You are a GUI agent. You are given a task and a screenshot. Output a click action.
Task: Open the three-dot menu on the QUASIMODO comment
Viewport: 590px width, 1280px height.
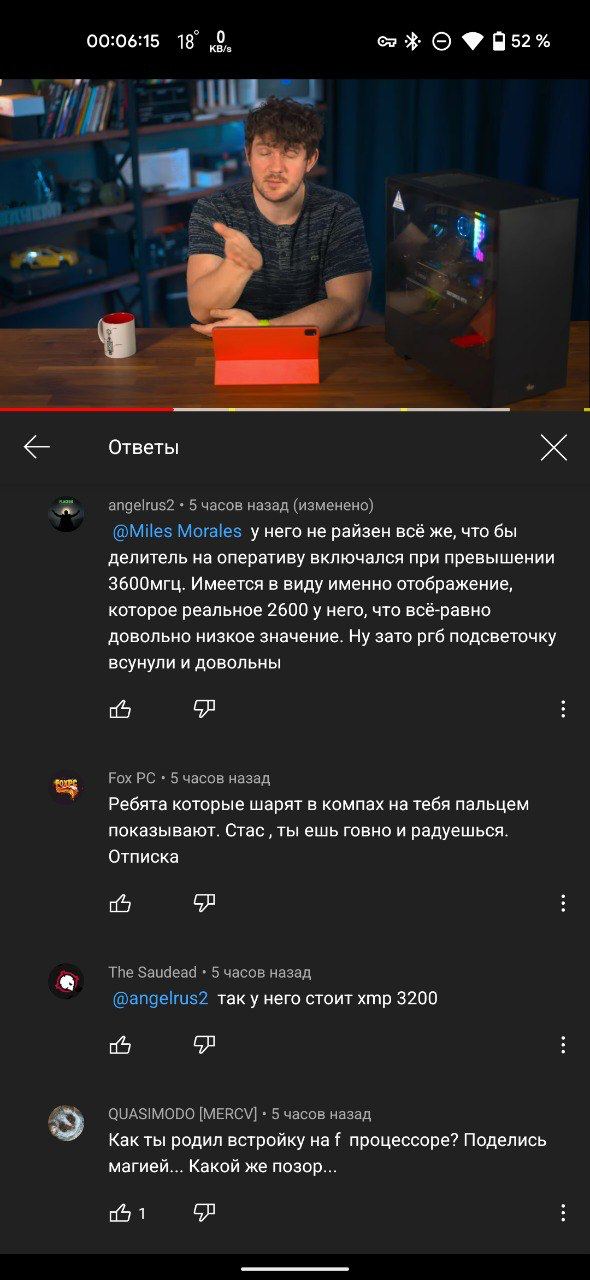tap(563, 1213)
